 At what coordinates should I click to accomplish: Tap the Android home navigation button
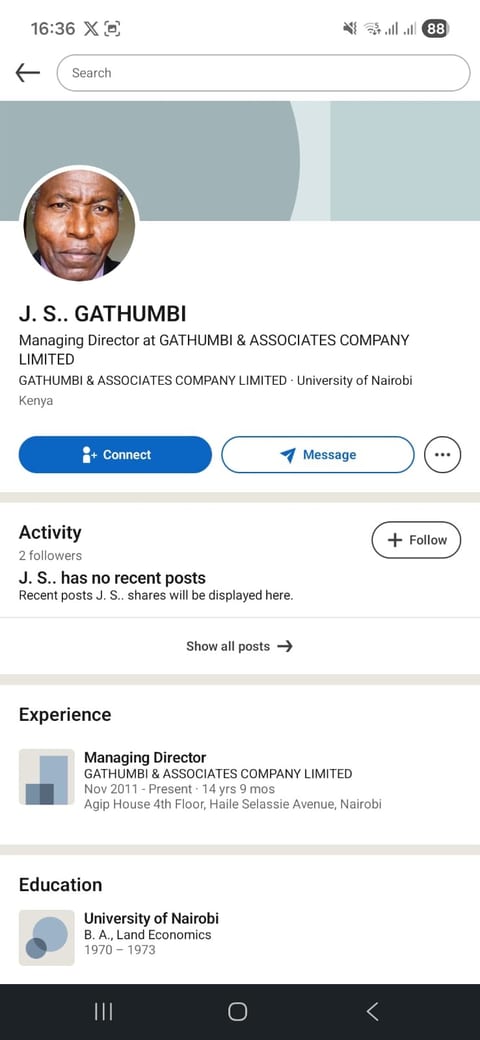[237, 1011]
